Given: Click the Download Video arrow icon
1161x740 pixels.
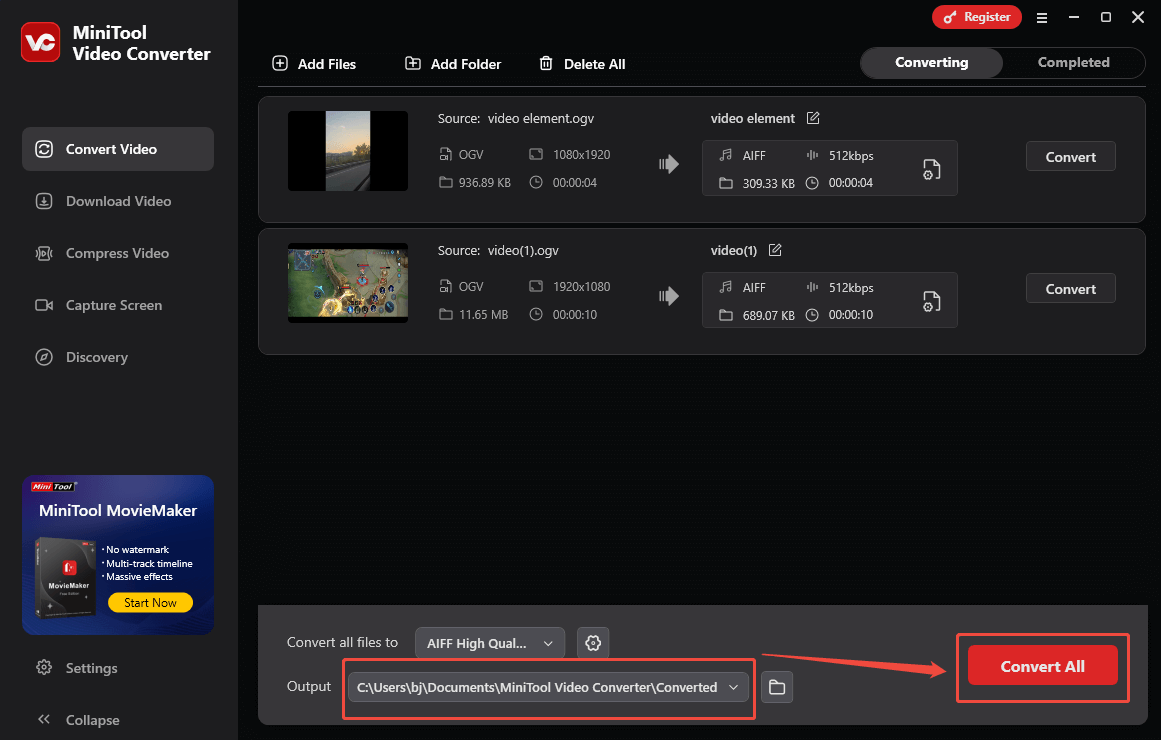Looking at the screenshot, I should 44,201.
